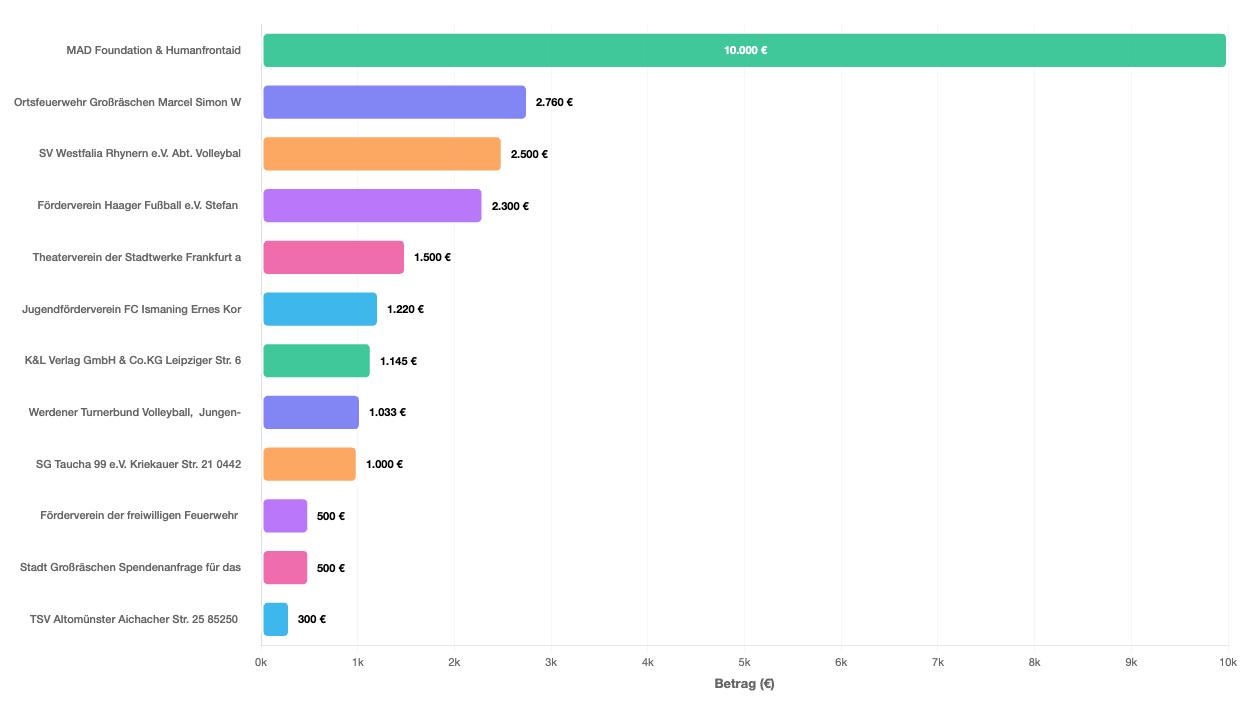Click the orange SG Taucha 99 bar

pos(309,464)
